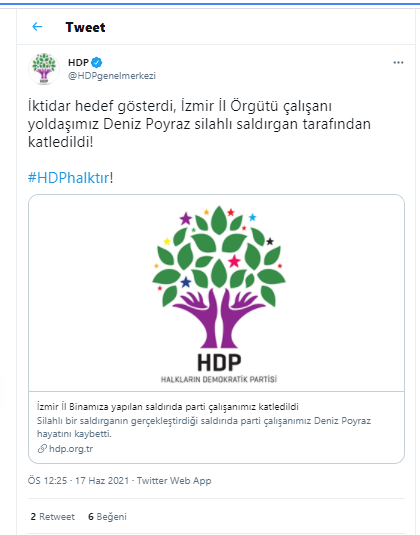Click the card headline about İzmir İl Binamıza
Viewport: 420px width, 535px height.
168,407
